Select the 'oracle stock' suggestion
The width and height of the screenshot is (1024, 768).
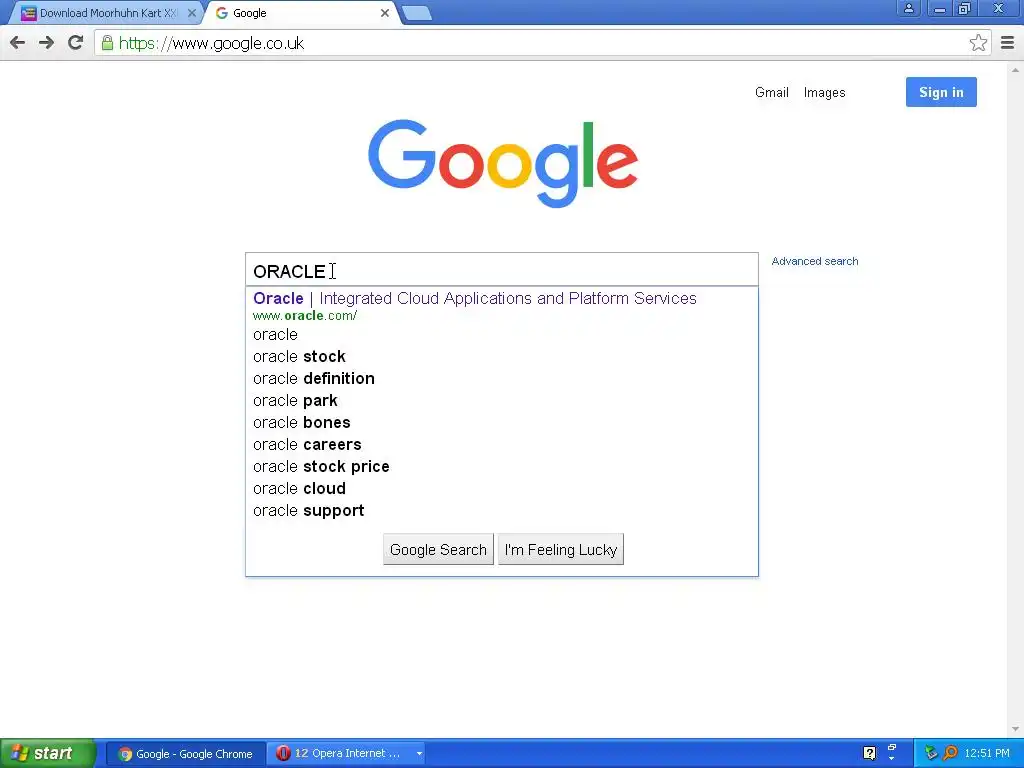[502, 357]
